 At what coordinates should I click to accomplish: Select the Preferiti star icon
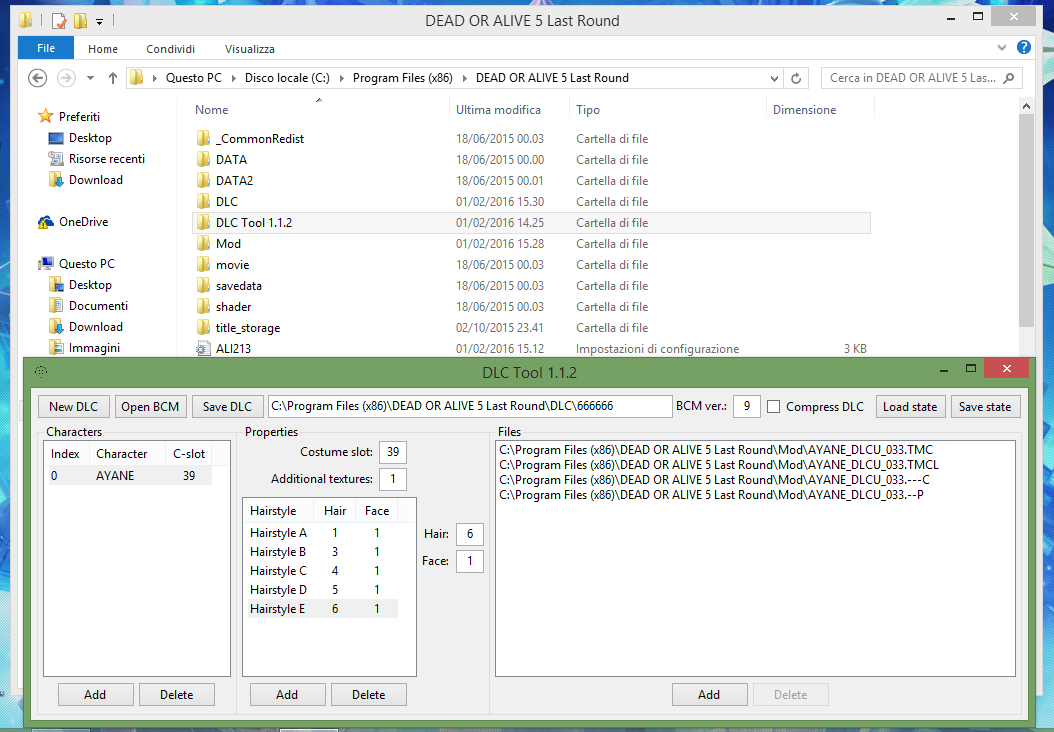(x=45, y=116)
